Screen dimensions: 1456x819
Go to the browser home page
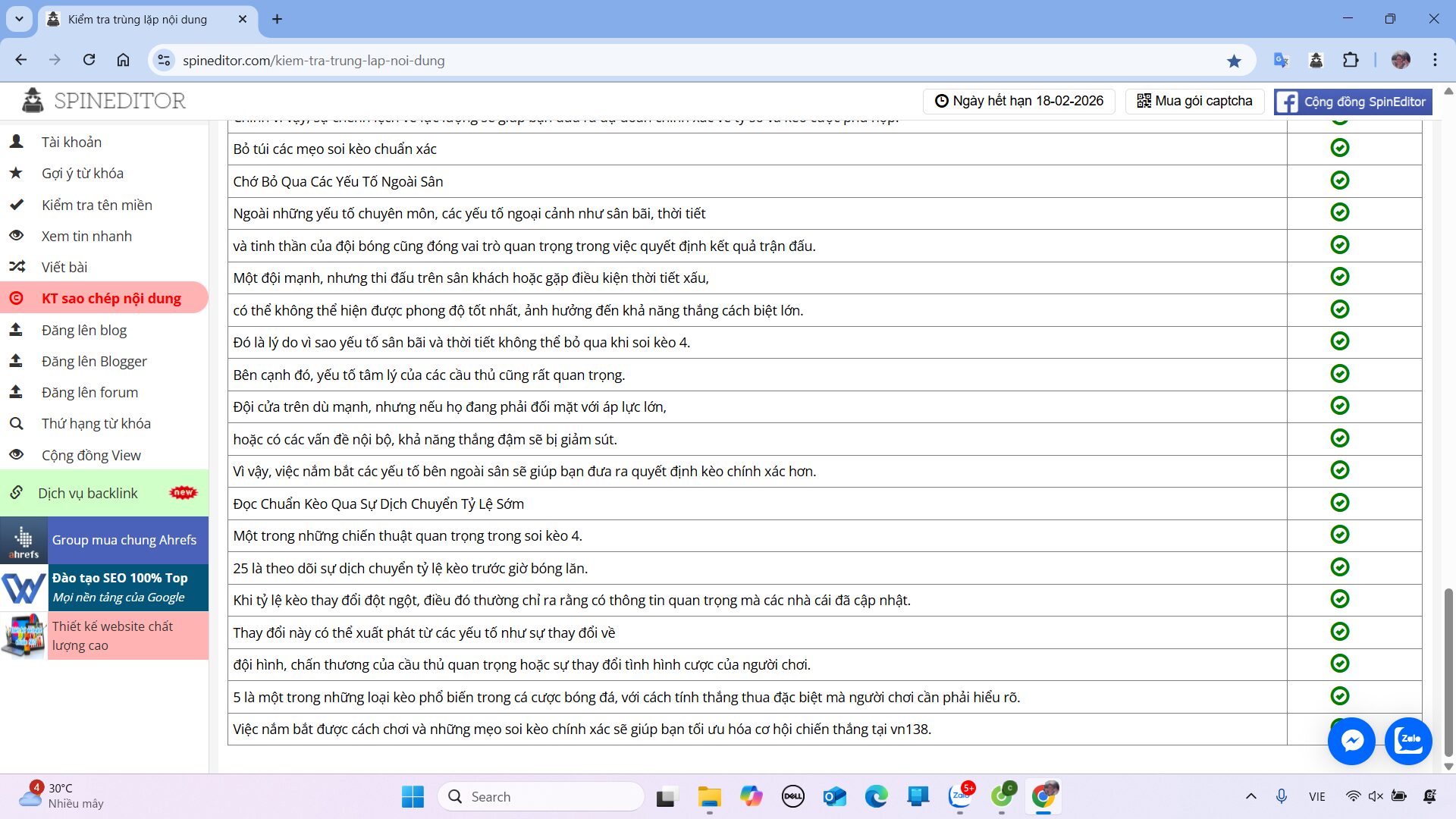(123, 61)
